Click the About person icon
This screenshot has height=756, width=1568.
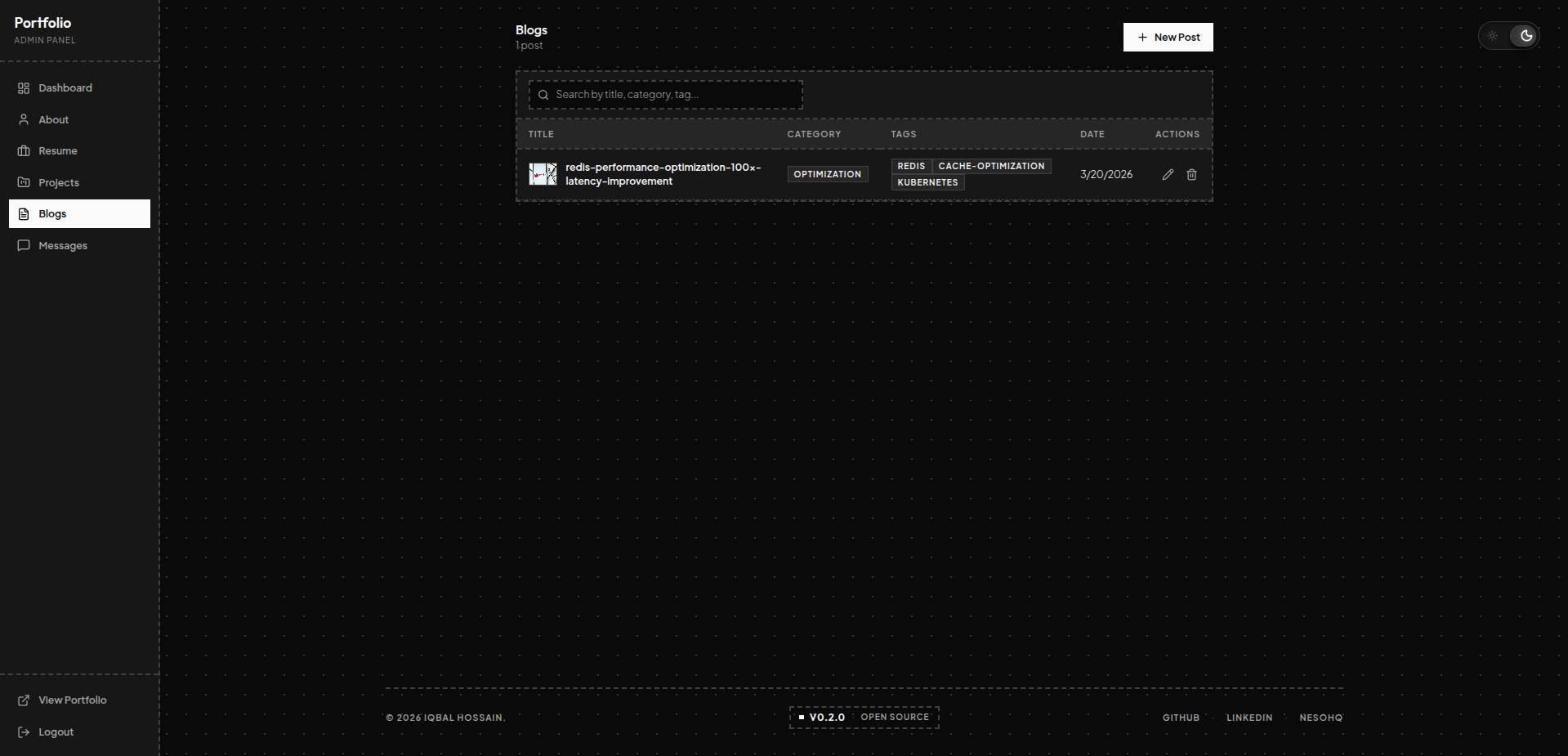(24, 119)
